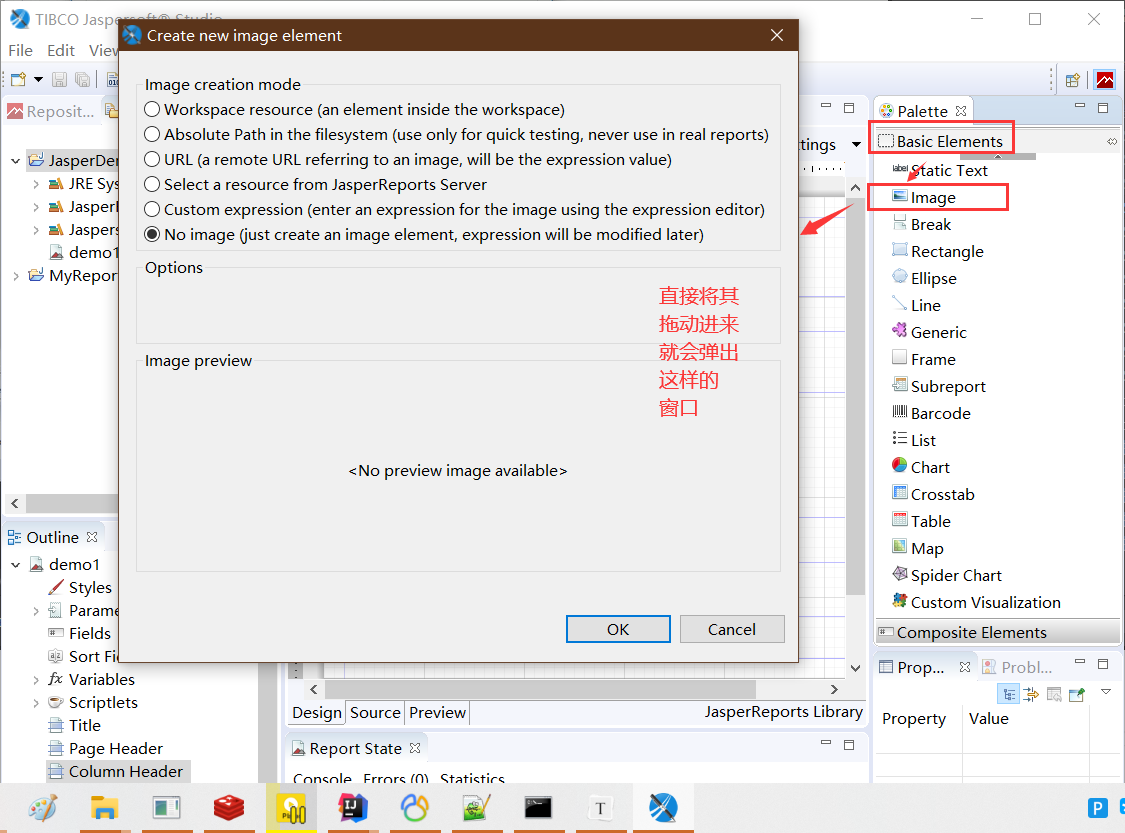Collapse the demo1 tree in Outline
The height and width of the screenshot is (833, 1125).
point(16,565)
